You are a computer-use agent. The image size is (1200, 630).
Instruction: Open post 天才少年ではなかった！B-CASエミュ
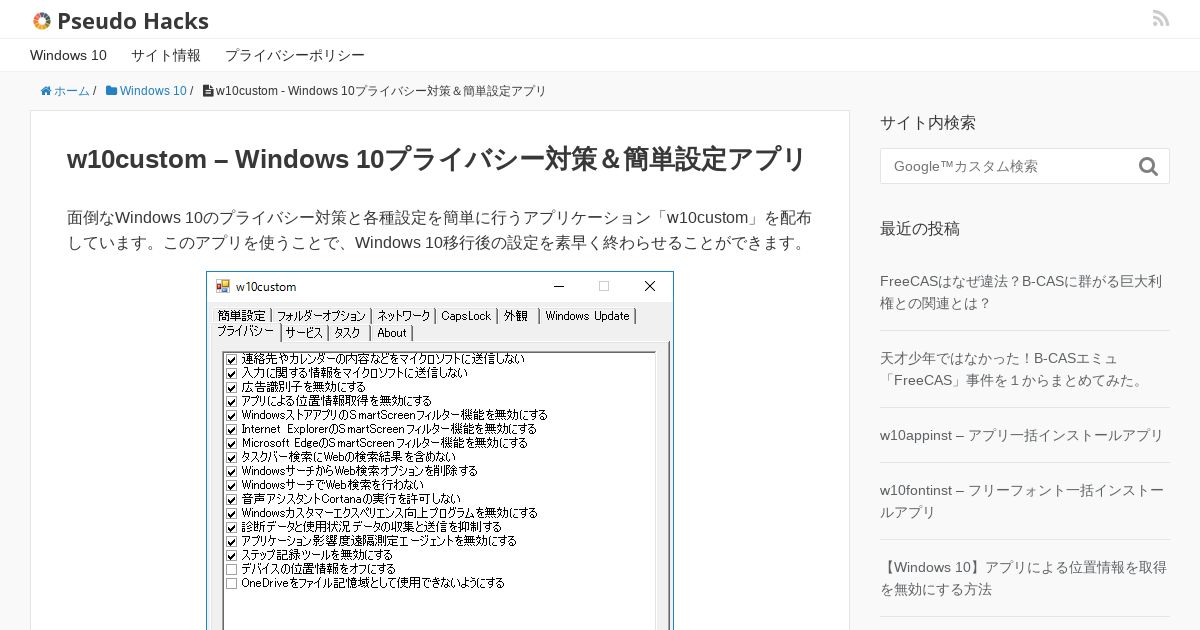point(1014,369)
